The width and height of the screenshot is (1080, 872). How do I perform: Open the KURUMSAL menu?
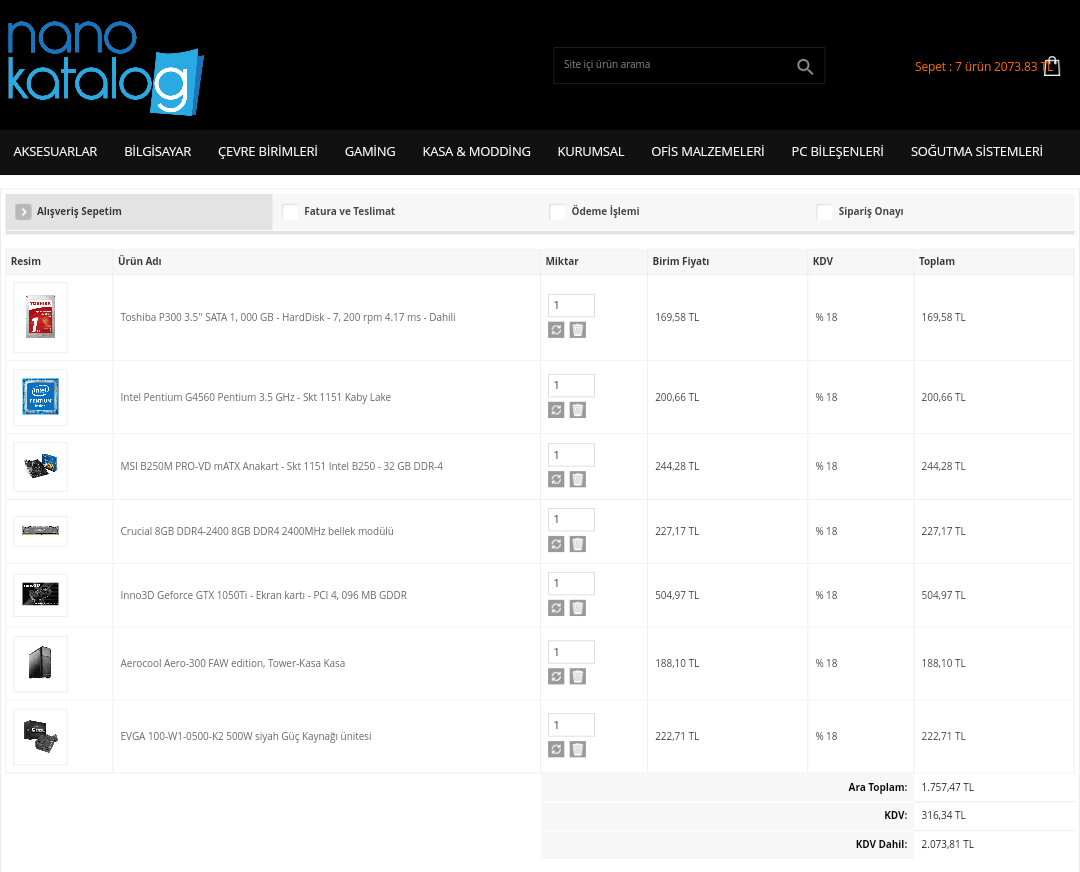pos(591,152)
